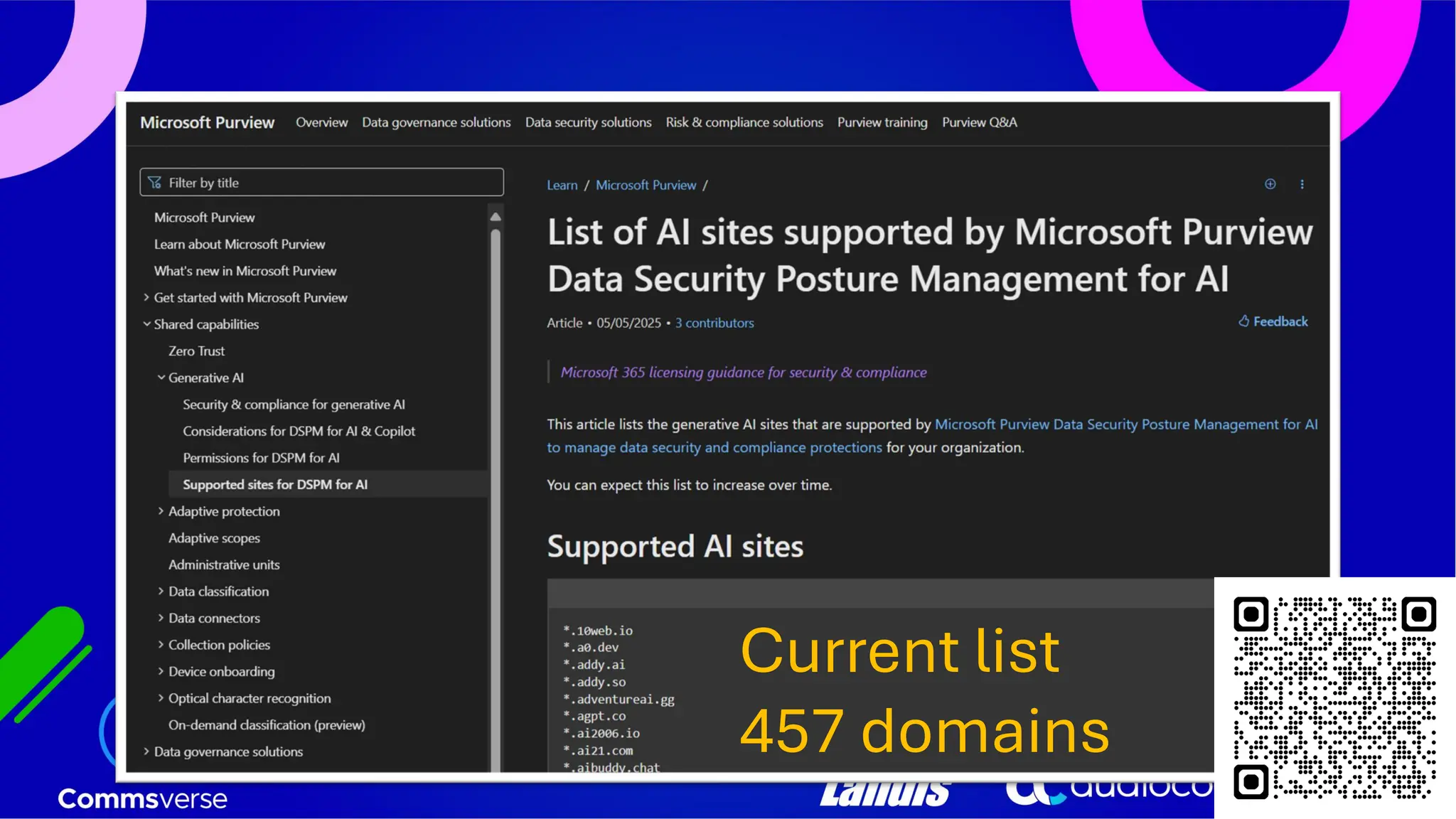Expand the Data connectors chevron
The height and width of the screenshot is (819, 1456).
[x=161, y=618]
